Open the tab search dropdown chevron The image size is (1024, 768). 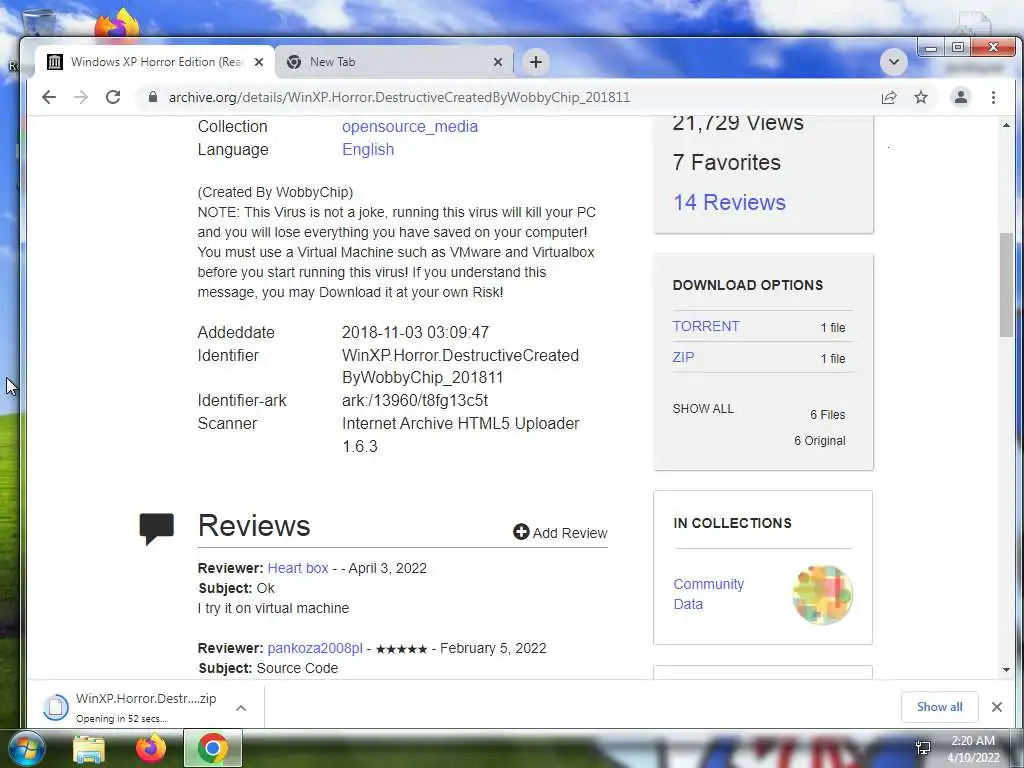[x=894, y=62]
